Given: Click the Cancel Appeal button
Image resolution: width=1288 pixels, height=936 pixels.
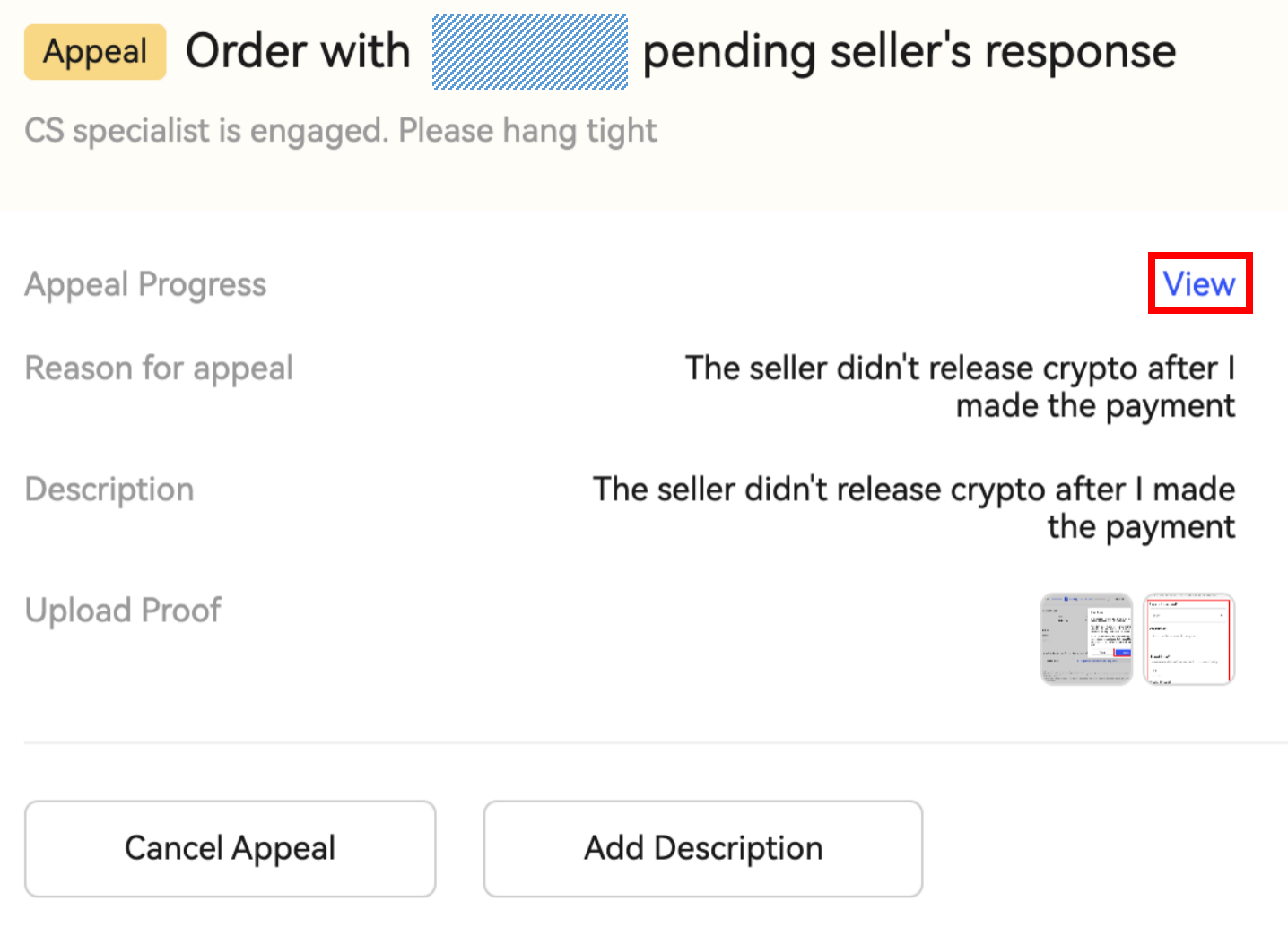Looking at the screenshot, I should (230, 848).
